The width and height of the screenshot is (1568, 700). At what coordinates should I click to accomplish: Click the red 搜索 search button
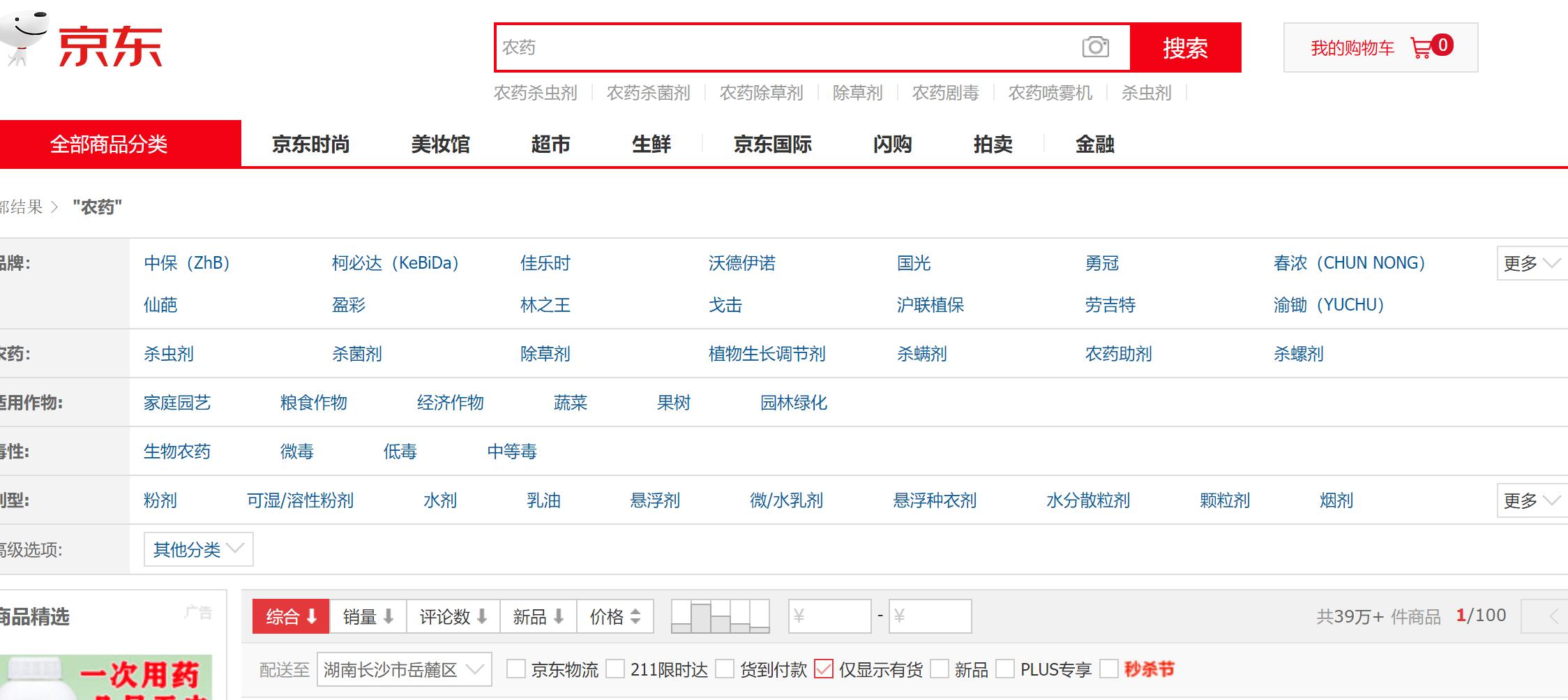click(x=1186, y=47)
